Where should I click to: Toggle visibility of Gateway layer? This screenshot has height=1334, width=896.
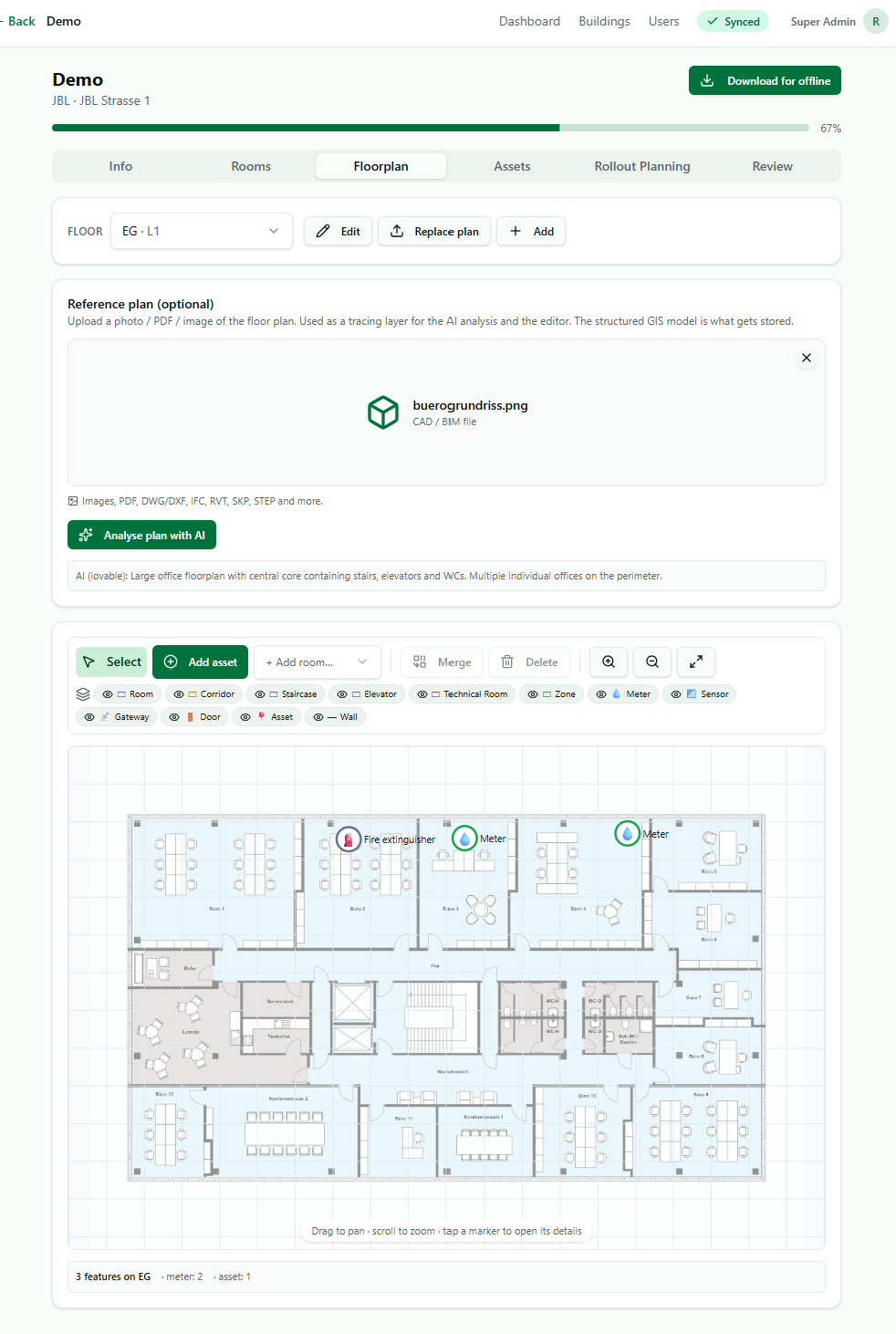[117, 716]
